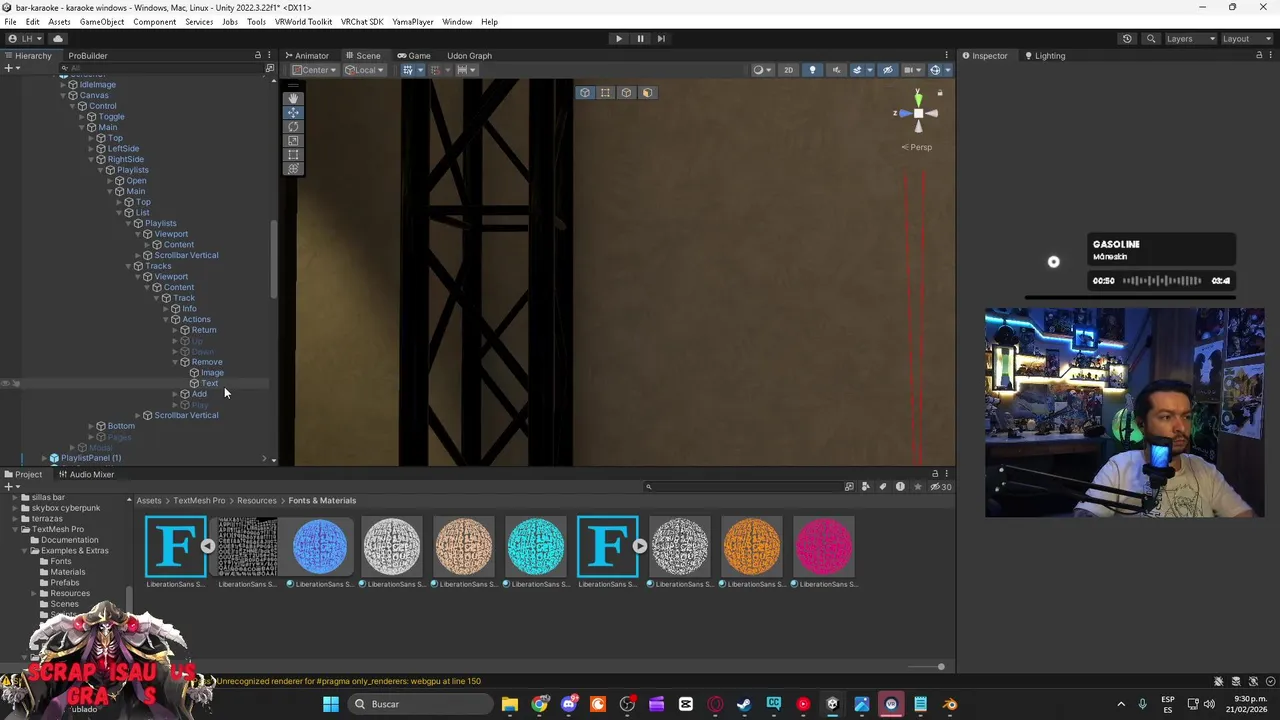Image resolution: width=1280 pixels, height=720 pixels.
Task: Select the blue LiberationSans material sphere
Action: tap(320, 546)
